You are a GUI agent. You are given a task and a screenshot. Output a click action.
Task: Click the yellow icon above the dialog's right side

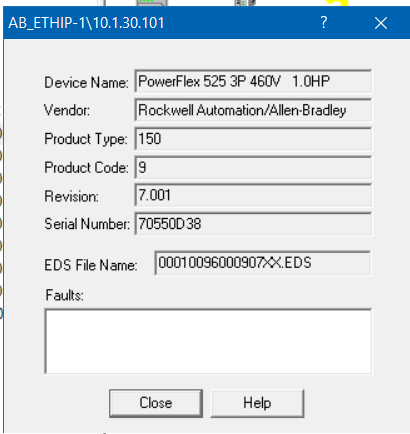click(337, 3)
